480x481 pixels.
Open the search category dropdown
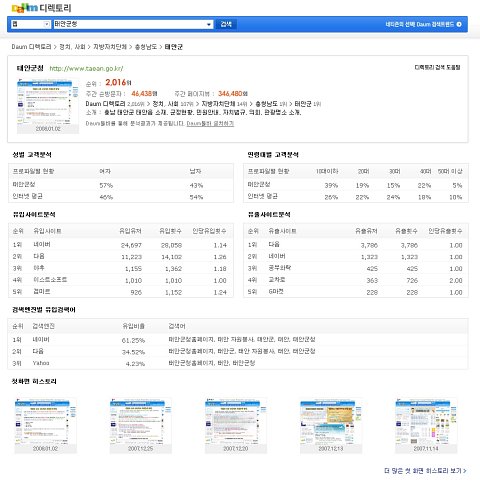click(31, 24)
